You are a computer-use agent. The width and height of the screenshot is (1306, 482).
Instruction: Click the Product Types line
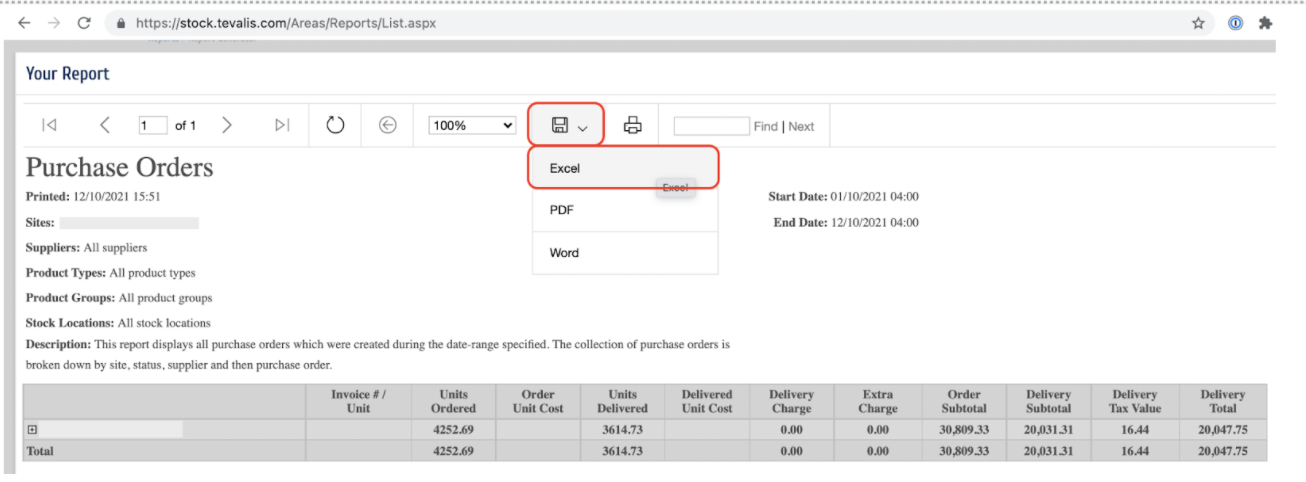111,273
